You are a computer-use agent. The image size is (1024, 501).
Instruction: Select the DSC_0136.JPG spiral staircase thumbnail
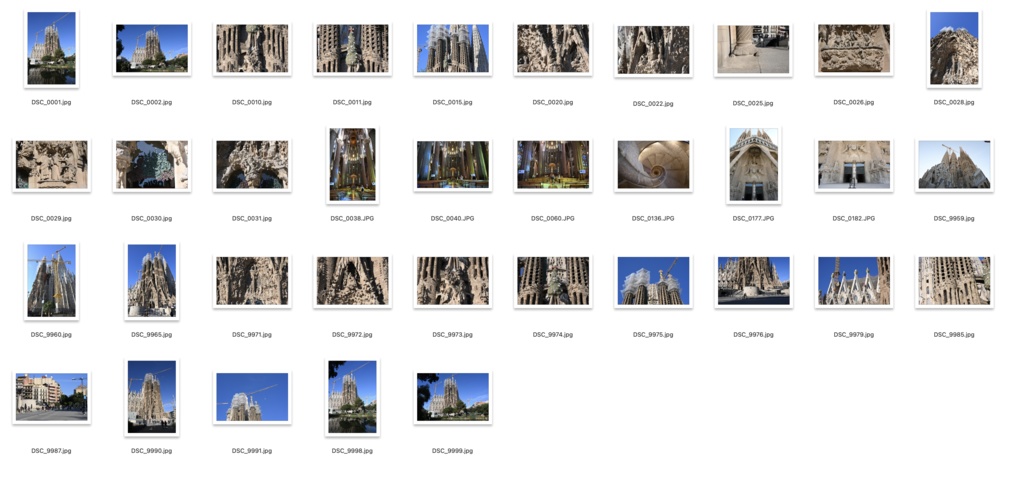[x=653, y=165]
